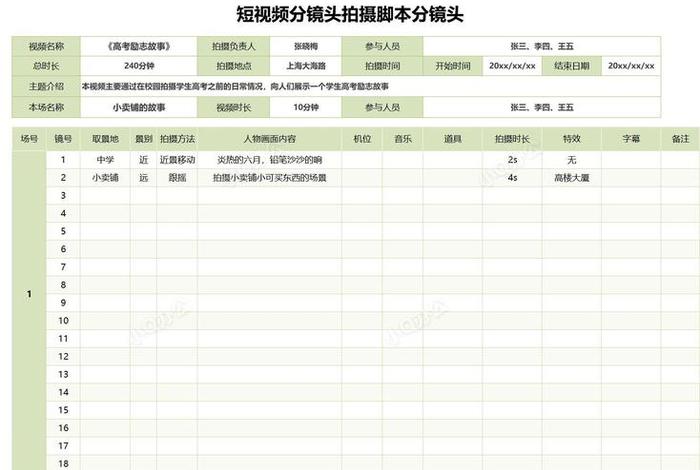
Task: Select the 小卖铺 location cell
Action: pyautogui.click(x=105, y=178)
